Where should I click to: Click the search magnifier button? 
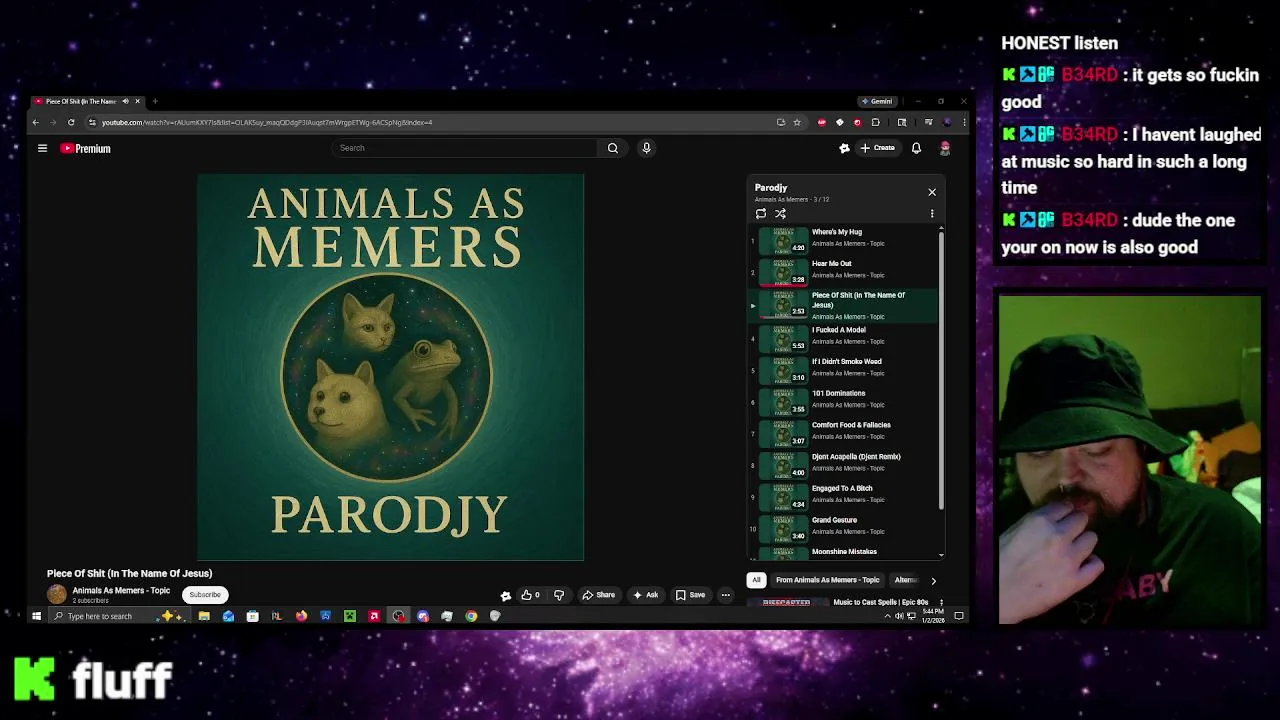click(613, 148)
